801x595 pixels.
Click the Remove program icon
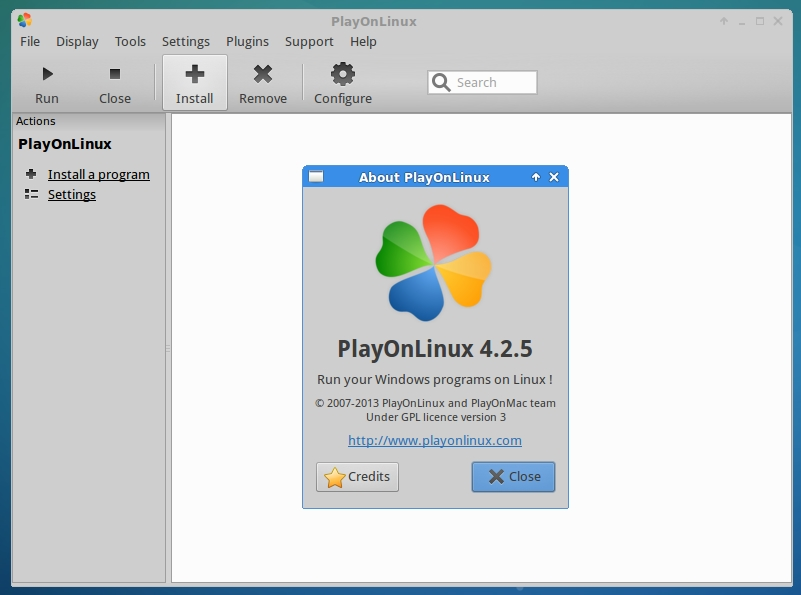[x=263, y=73]
